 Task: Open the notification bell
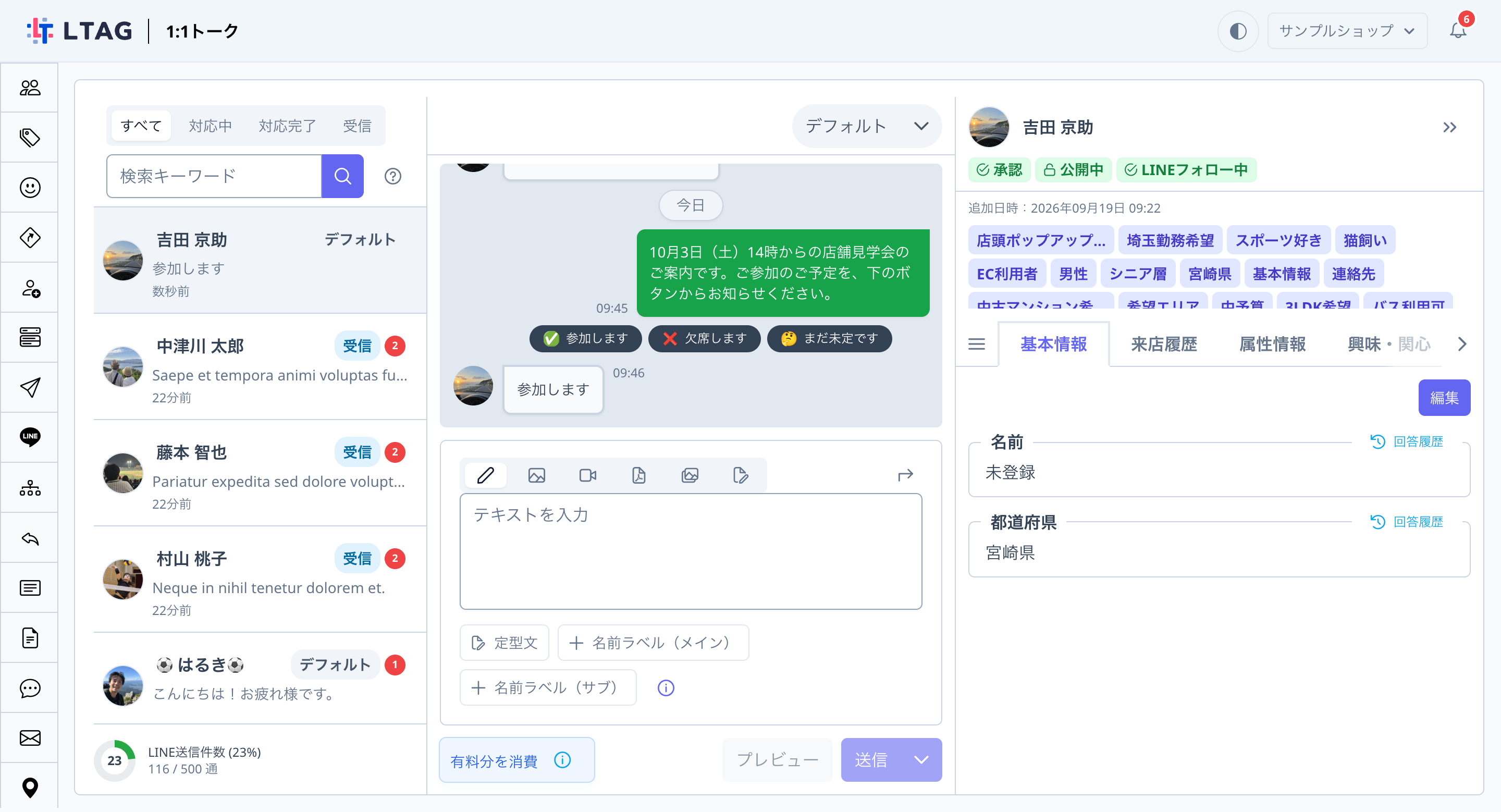(1457, 30)
